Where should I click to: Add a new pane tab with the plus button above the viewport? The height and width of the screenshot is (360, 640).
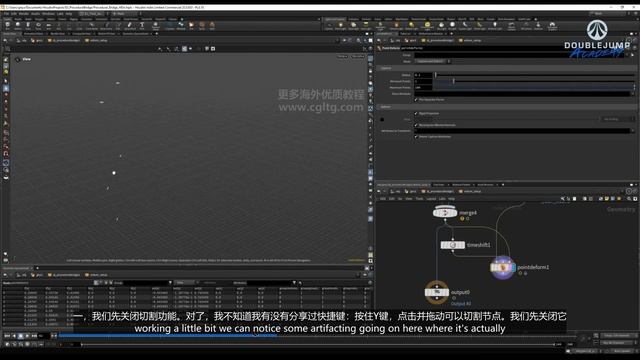[157, 34]
